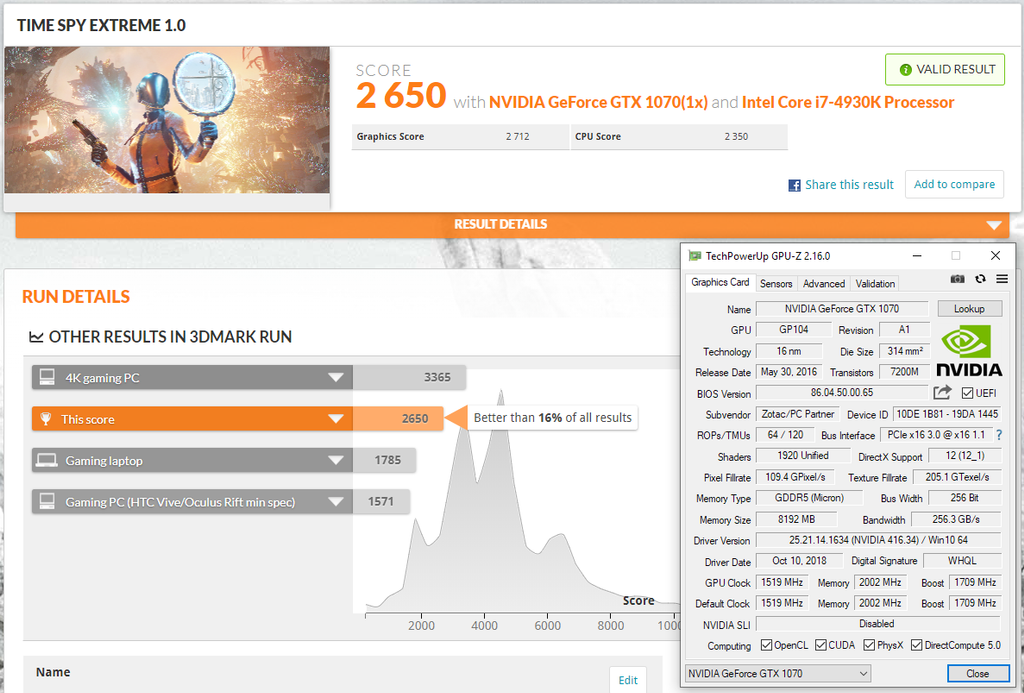Click the NVIDIA SLI Disabled field
This screenshot has height=693, width=1024.
[878, 624]
